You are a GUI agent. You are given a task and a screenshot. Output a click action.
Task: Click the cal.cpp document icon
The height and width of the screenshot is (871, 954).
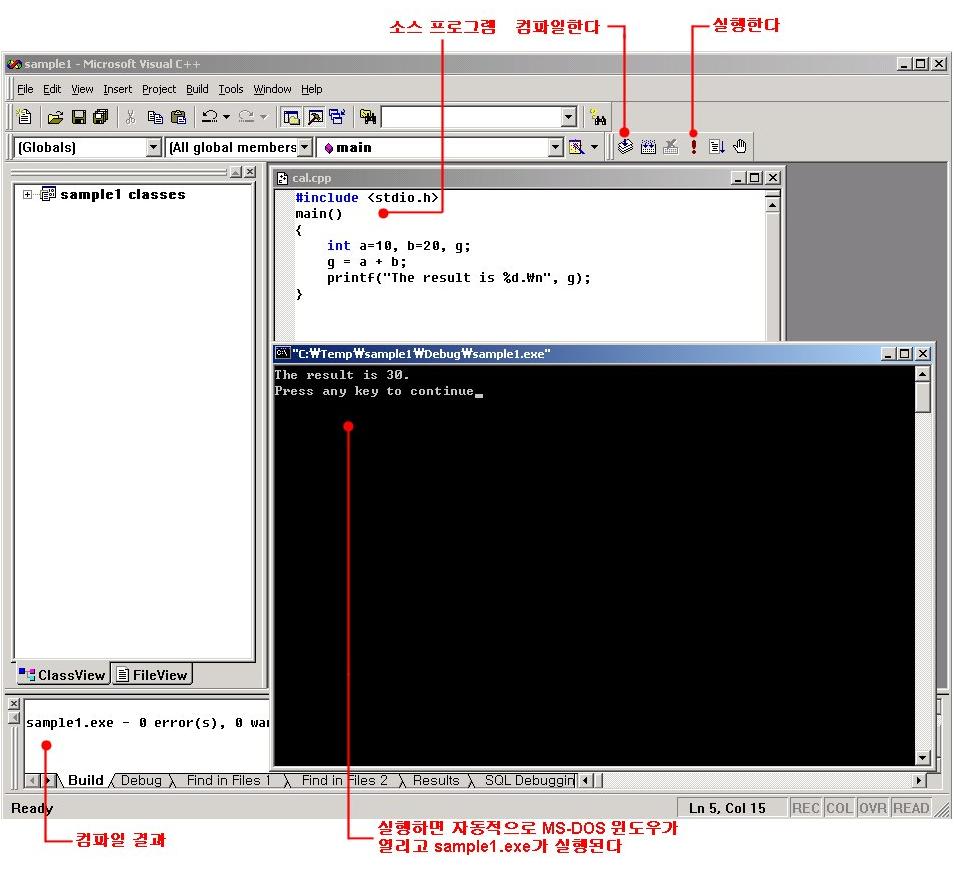pos(282,178)
